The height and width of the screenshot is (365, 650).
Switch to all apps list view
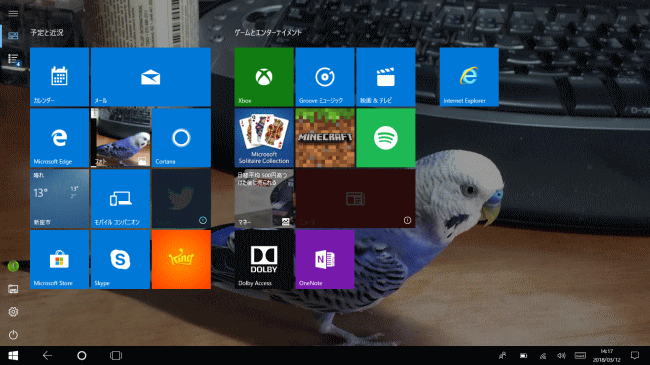pos(13,59)
